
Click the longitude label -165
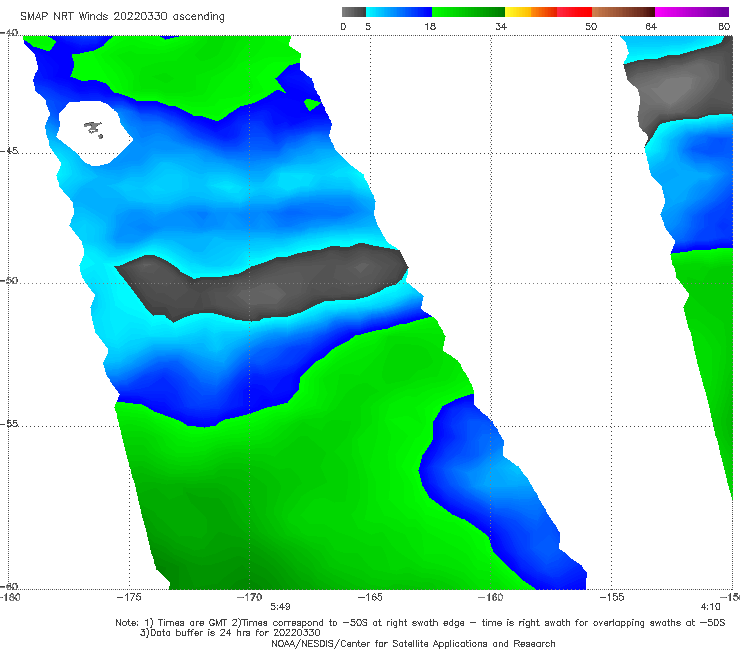(370, 597)
